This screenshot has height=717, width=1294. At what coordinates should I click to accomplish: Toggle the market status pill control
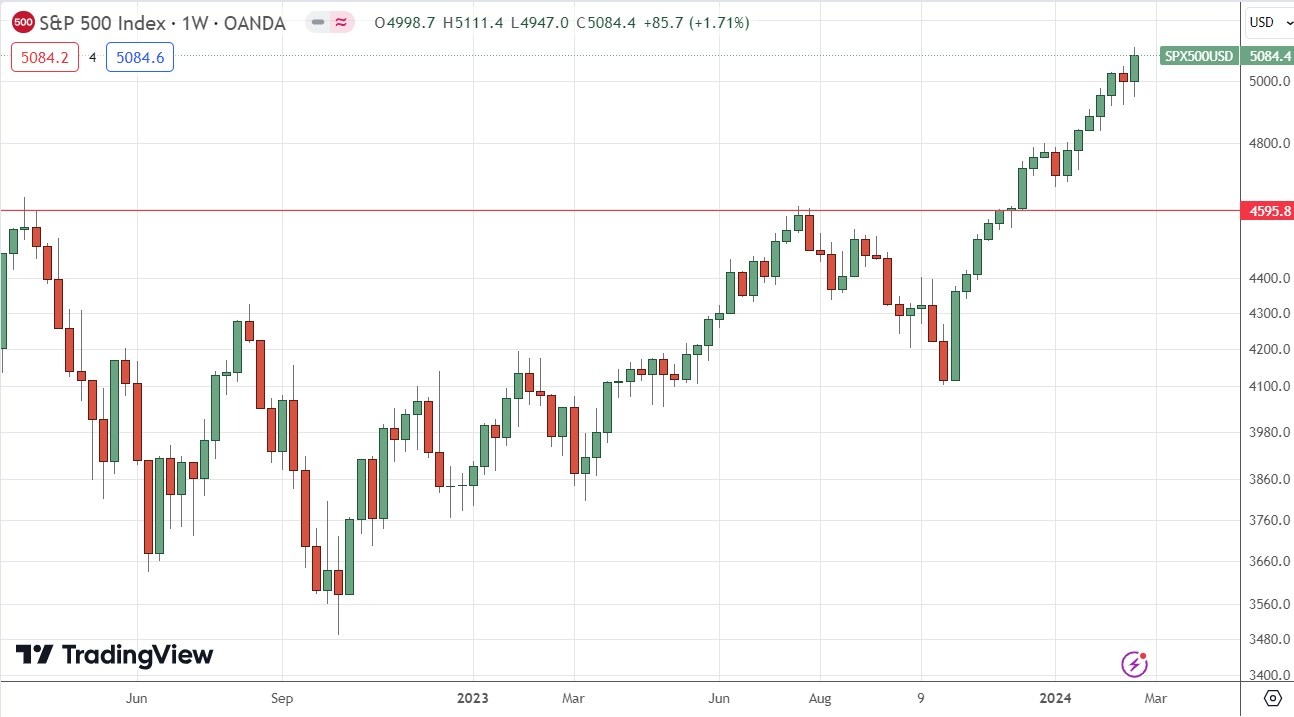click(x=330, y=22)
